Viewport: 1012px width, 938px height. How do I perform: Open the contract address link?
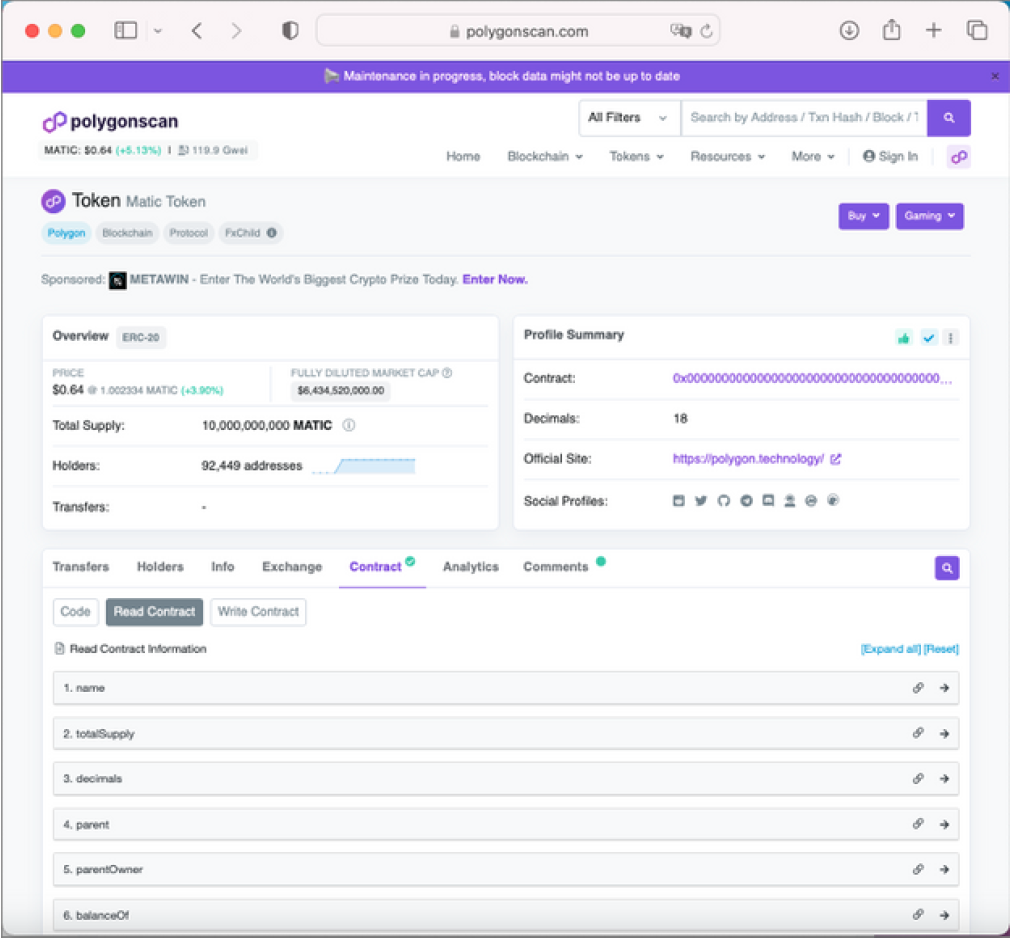(x=812, y=378)
